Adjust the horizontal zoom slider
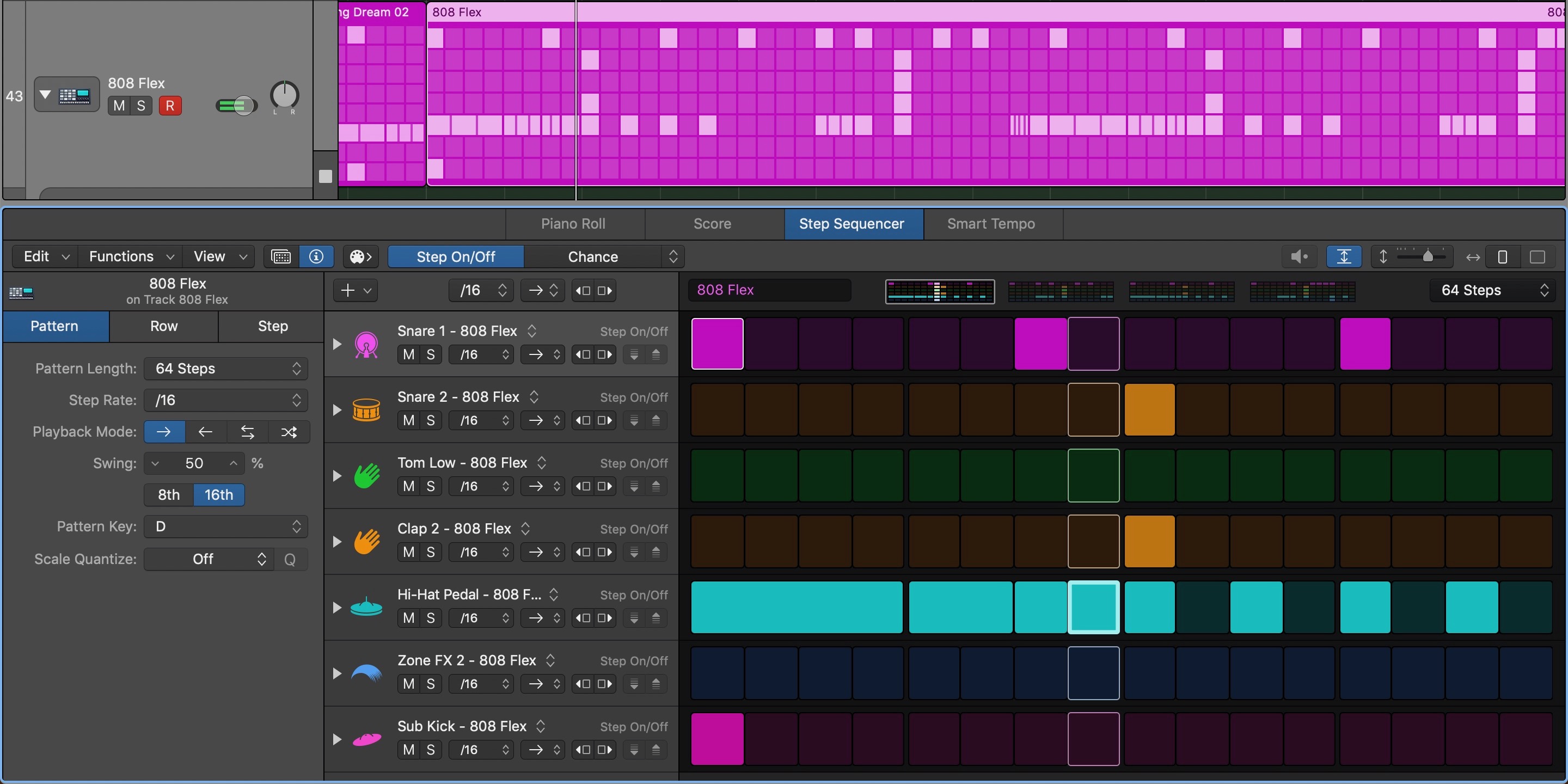This screenshot has width=1568, height=784. 1429,256
